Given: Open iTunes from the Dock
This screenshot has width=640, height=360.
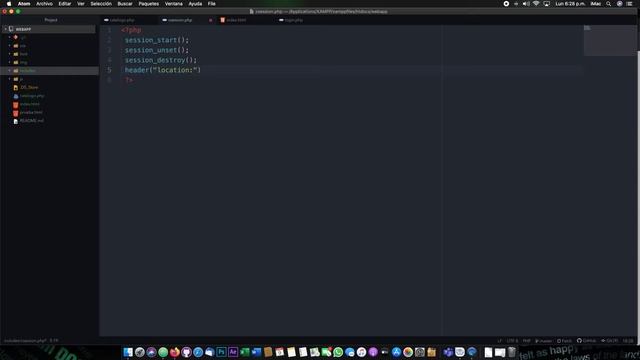Looking at the screenshot, I should 361,352.
